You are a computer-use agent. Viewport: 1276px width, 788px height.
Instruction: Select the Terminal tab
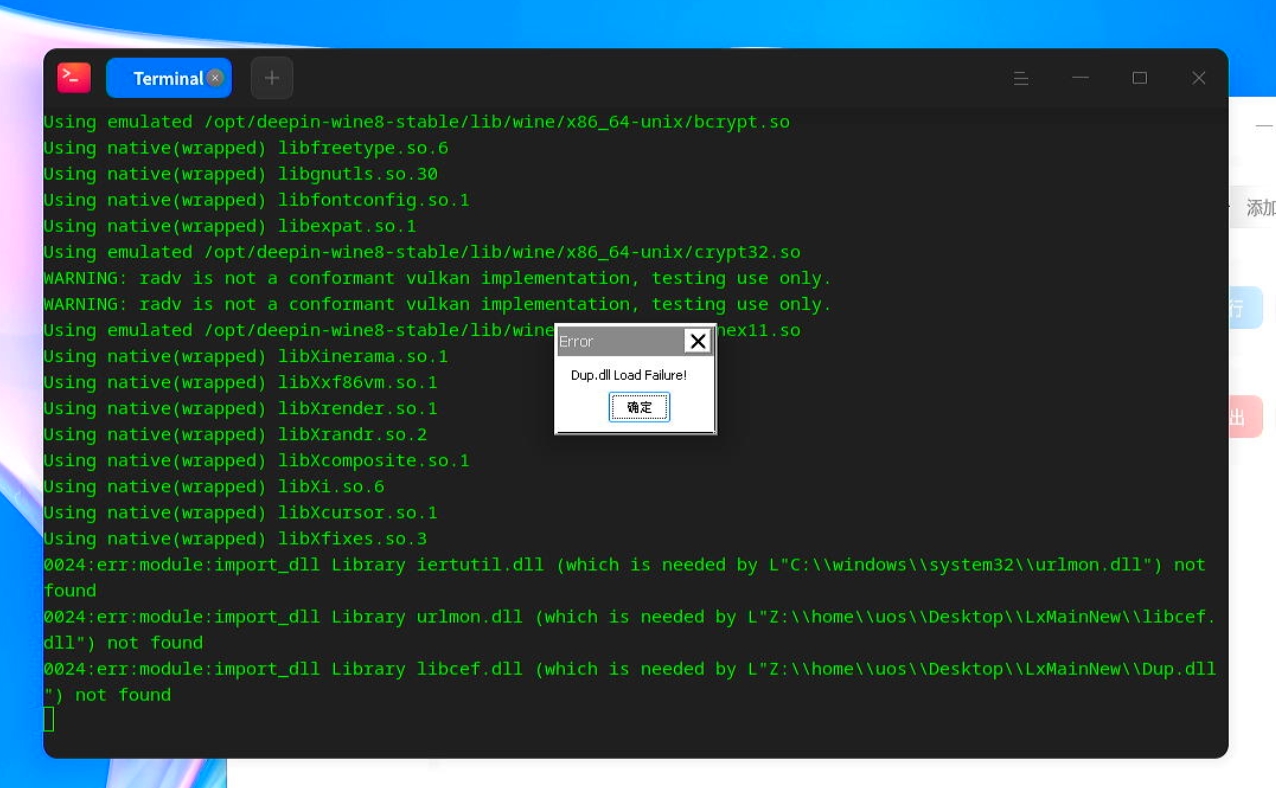(169, 78)
